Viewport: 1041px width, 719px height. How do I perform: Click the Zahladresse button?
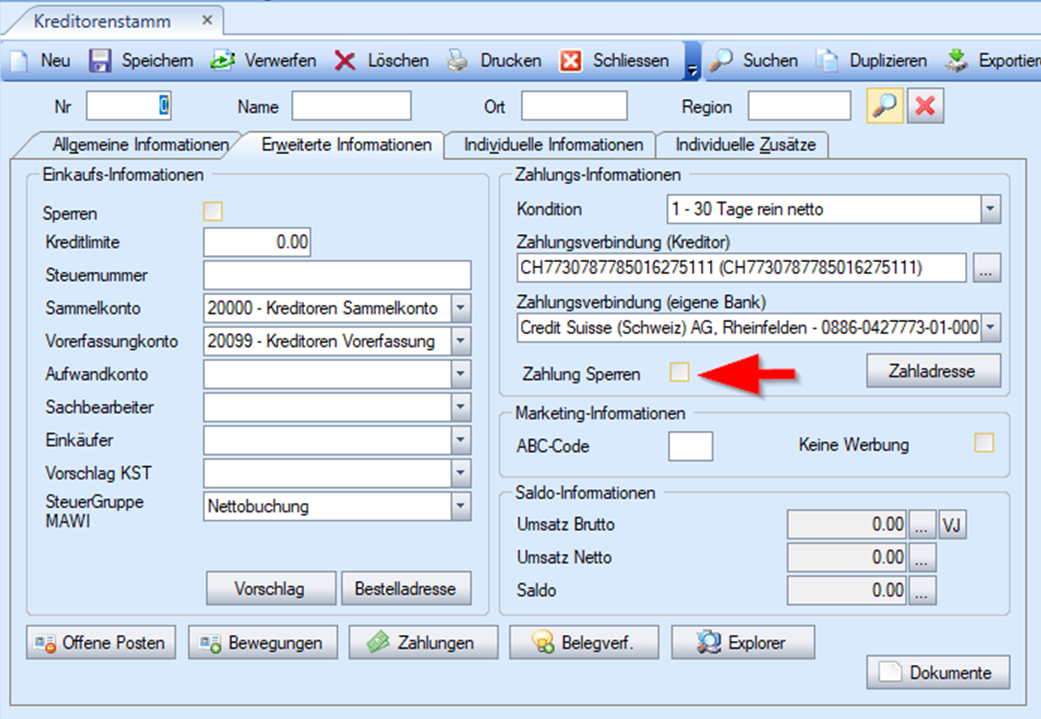pos(933,370)
